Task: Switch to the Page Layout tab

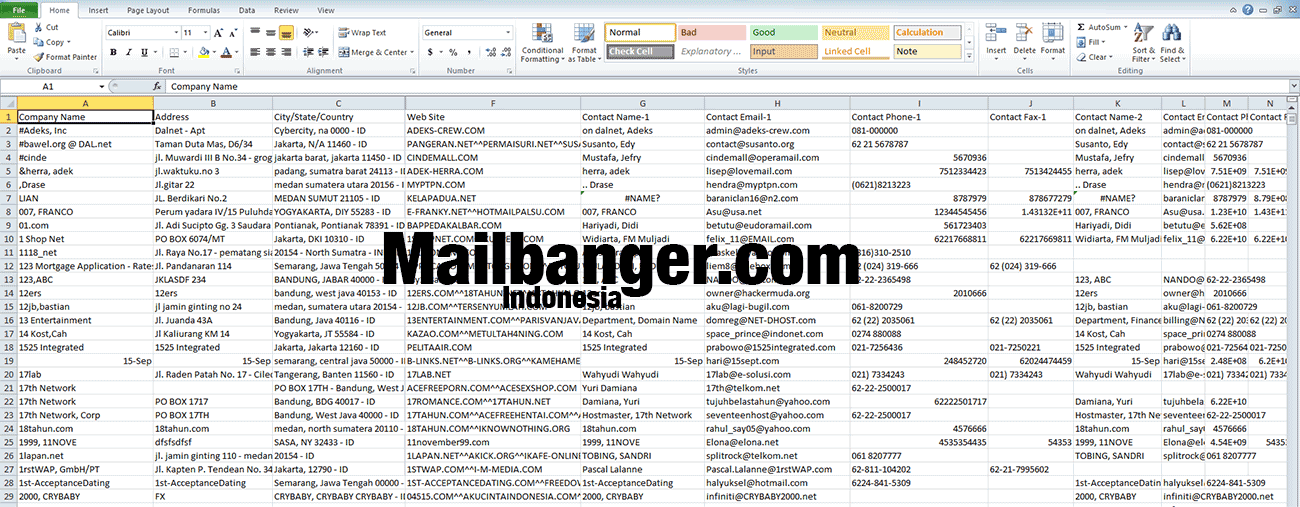Action: coord(148,10)
